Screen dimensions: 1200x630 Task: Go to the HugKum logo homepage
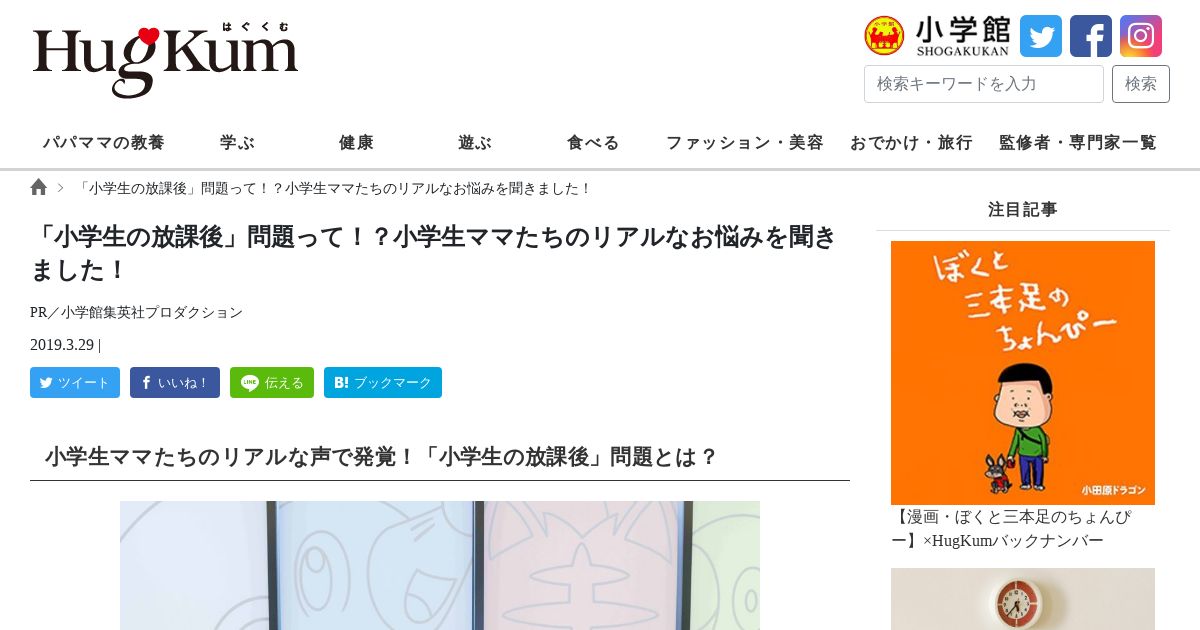coord(165,60)
